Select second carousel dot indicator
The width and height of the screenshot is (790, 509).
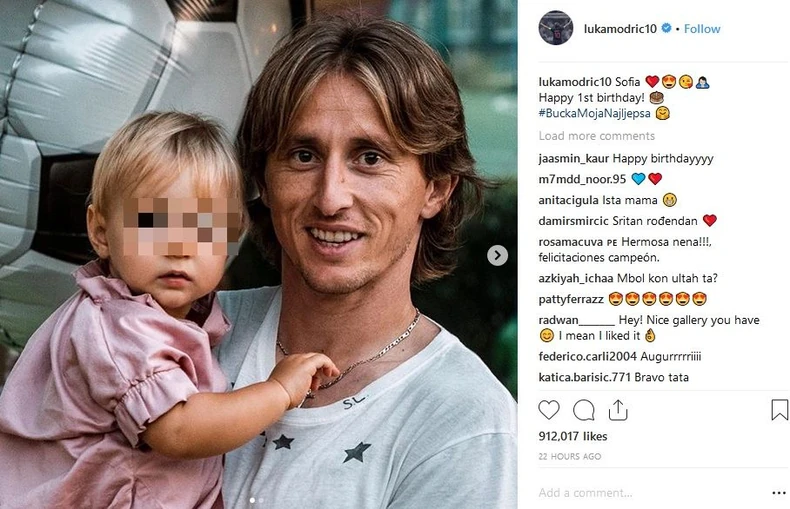coord(261,500)
